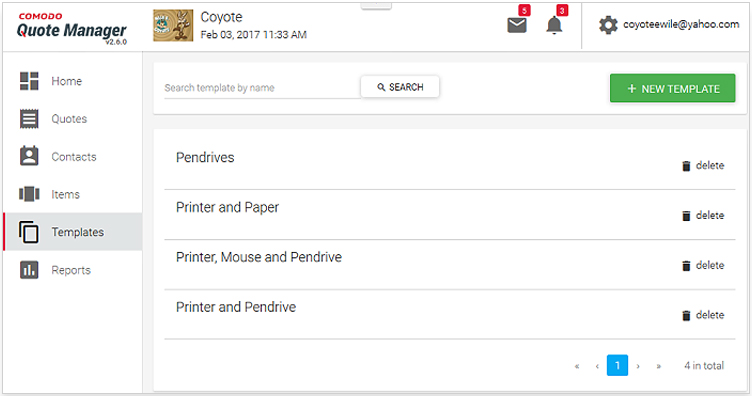Open settings gear icon beside email

pyautogui.click(x=608, y=25)
